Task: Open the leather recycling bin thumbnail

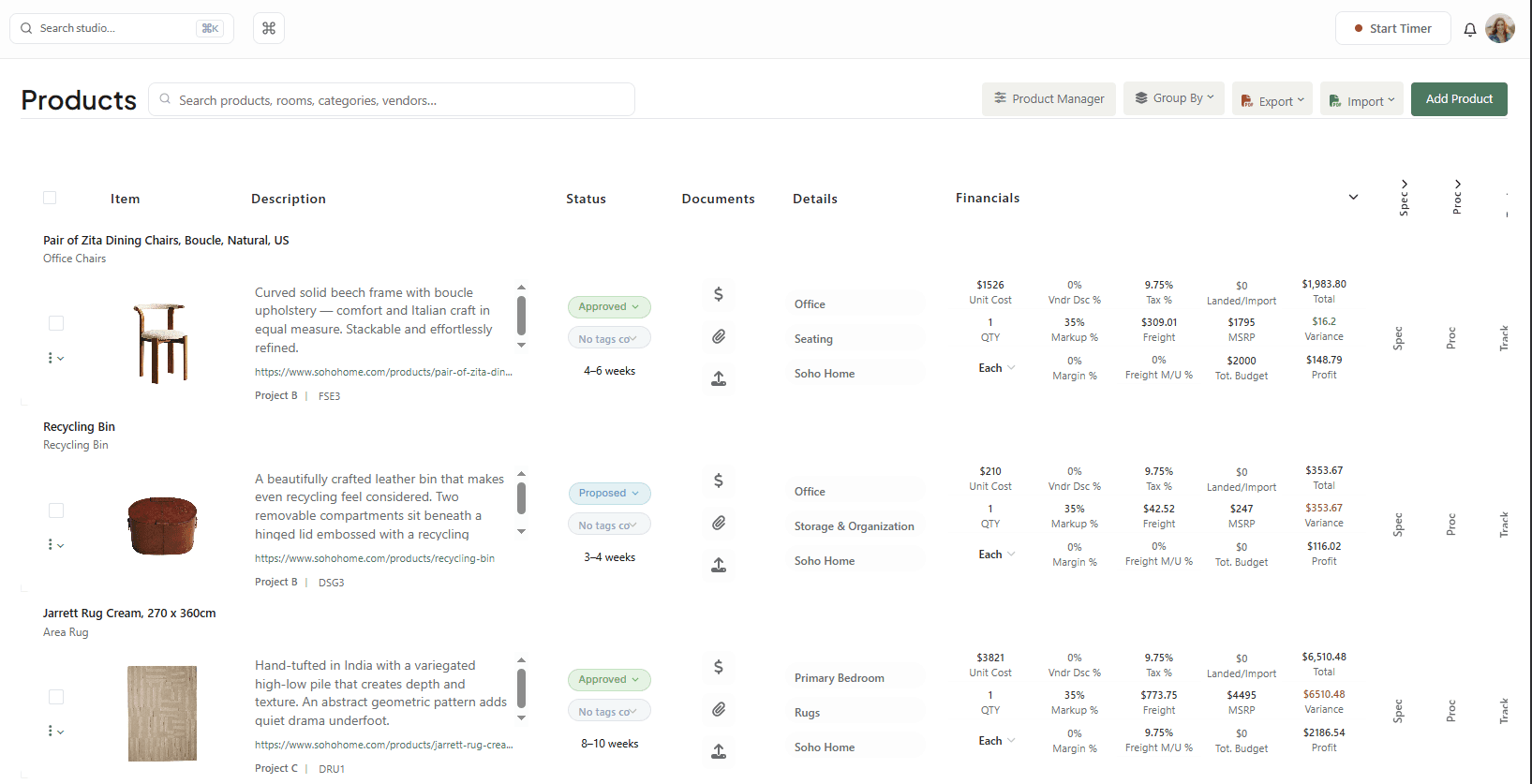Action: (162, 525)
